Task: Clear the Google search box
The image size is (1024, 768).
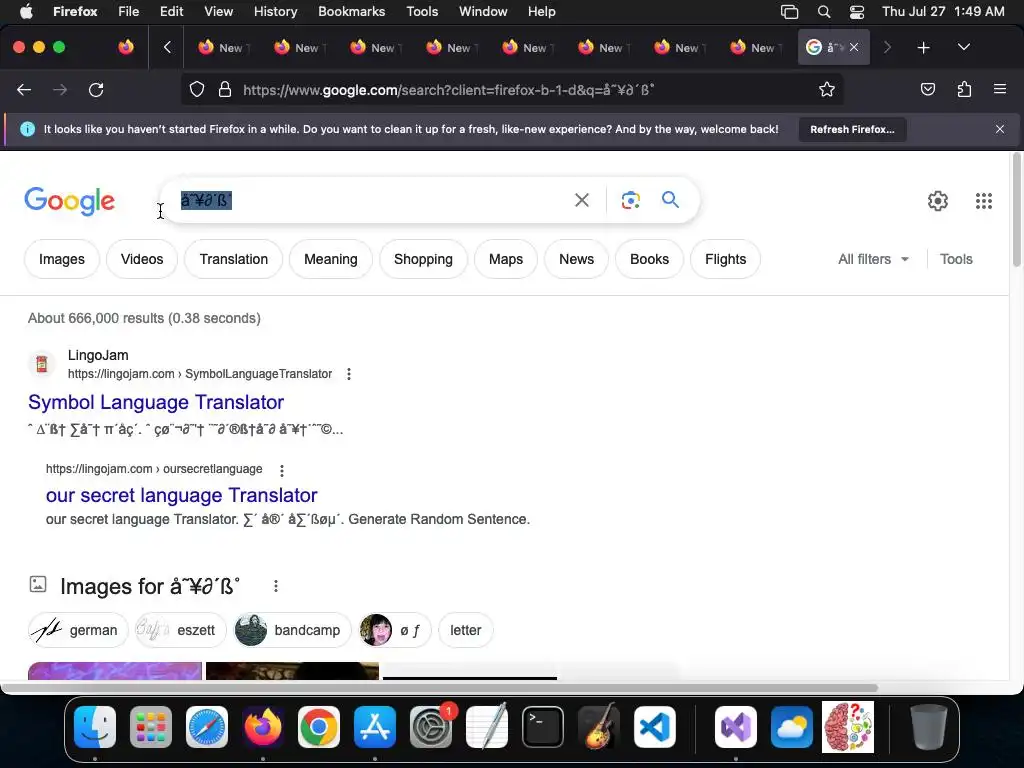Action: point(581,200)
